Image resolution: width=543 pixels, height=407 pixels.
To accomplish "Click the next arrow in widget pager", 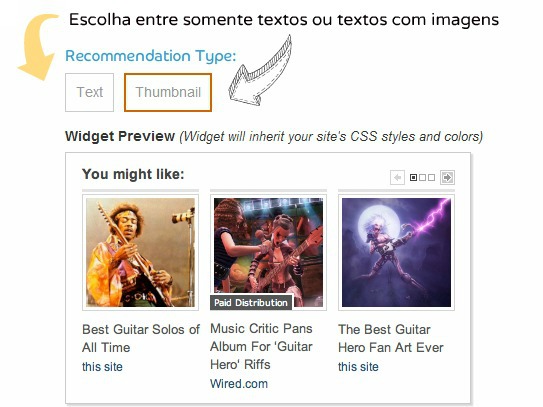I will [x=447, y=178].
